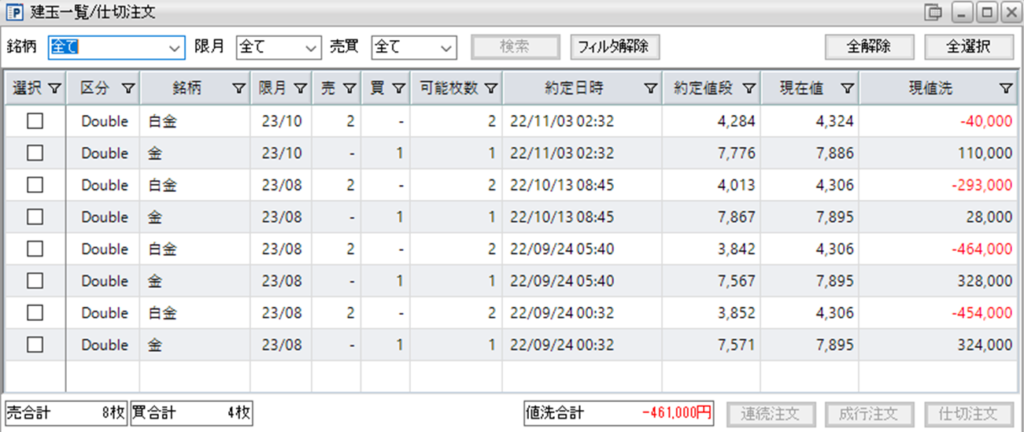The height and width of the screenshot is (432, 1024).
Task: Open filter icon on 限月 column header
Action: coord(300,89)
